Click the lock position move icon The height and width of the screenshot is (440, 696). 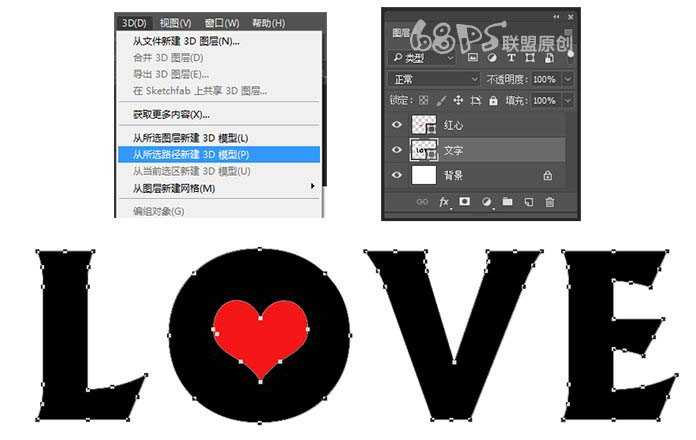click(x=457, y=101)
